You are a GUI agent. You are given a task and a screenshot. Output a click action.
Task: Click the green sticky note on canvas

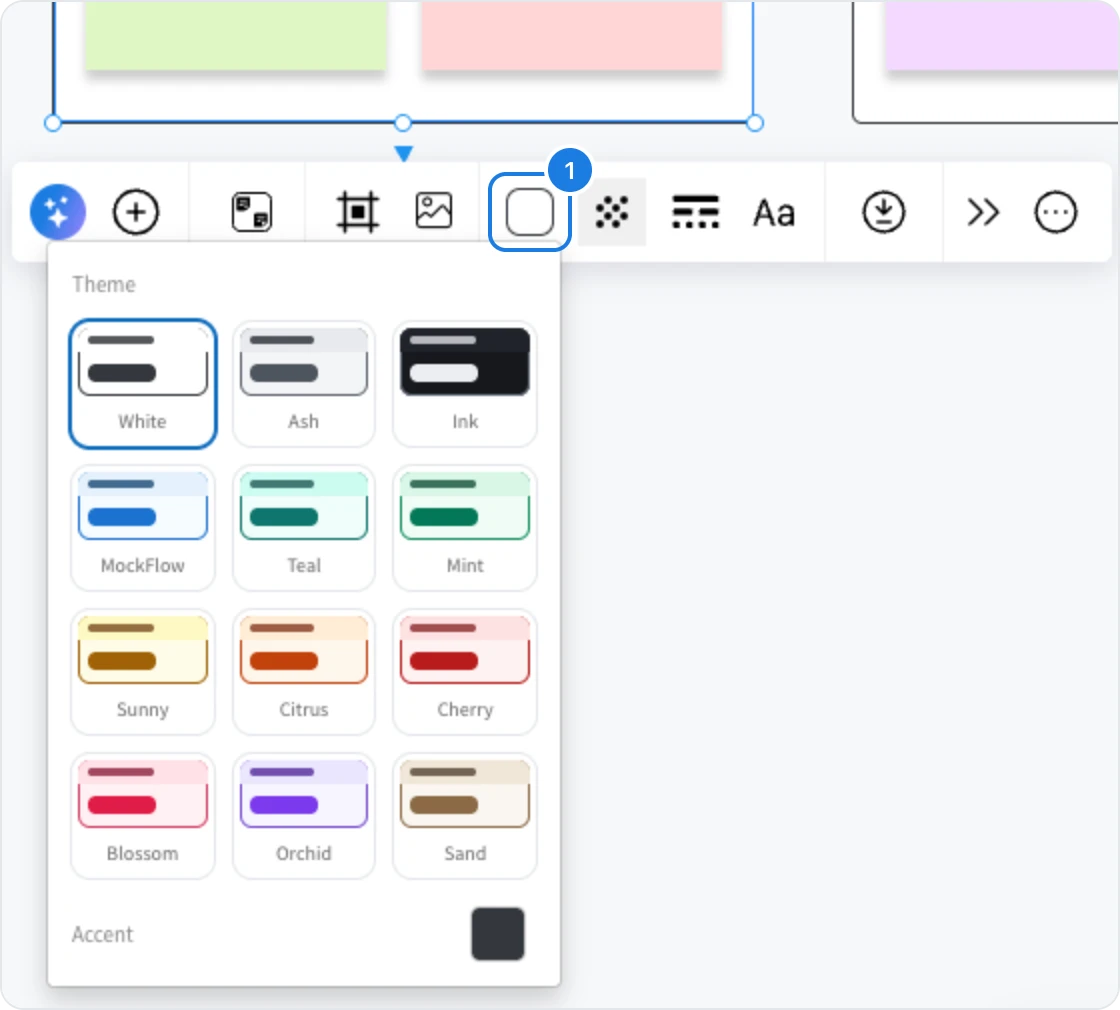click(236, 35)
